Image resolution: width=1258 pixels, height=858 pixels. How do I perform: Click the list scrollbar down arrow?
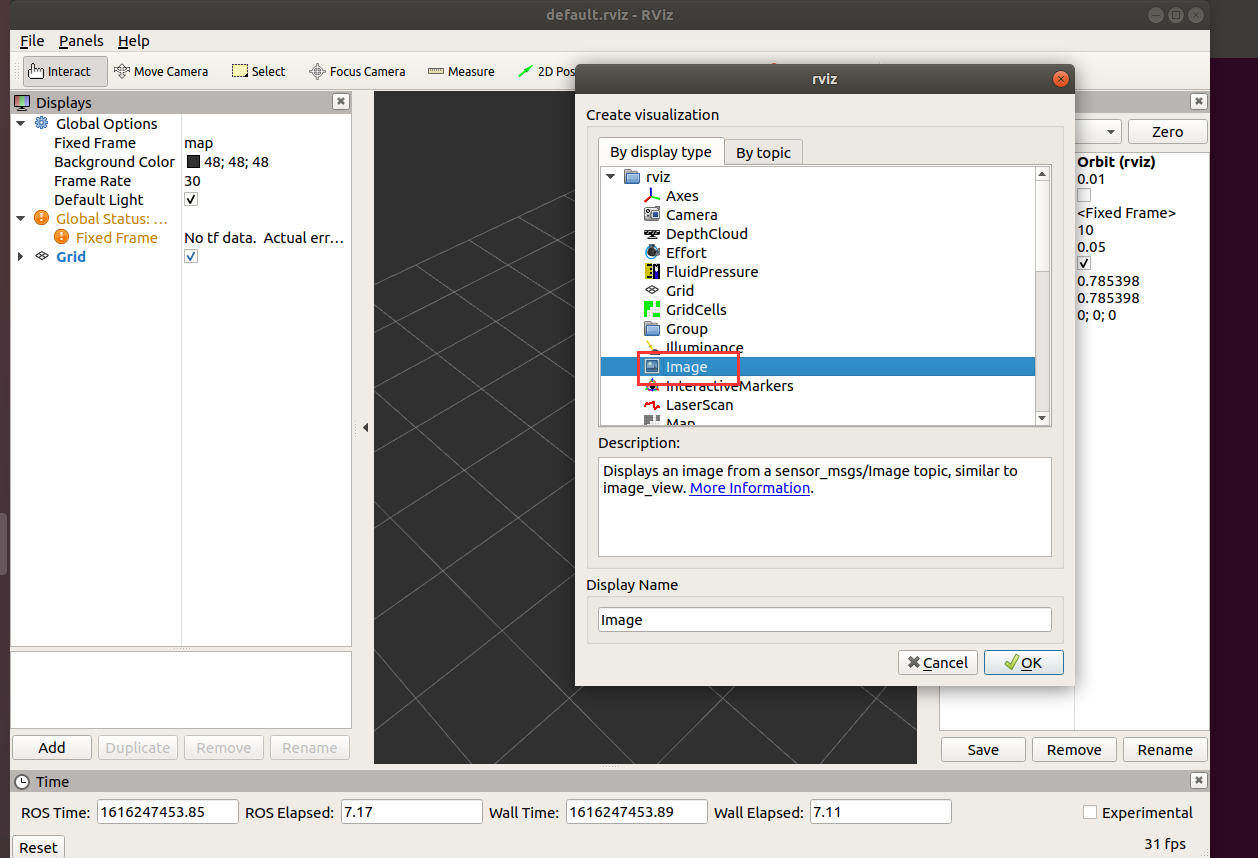click(1042, 418)
